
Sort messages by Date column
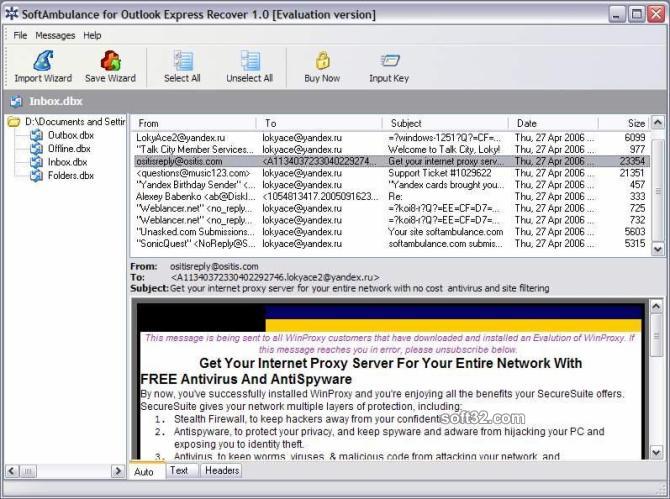pyautogui.click(x=553, y=123)
